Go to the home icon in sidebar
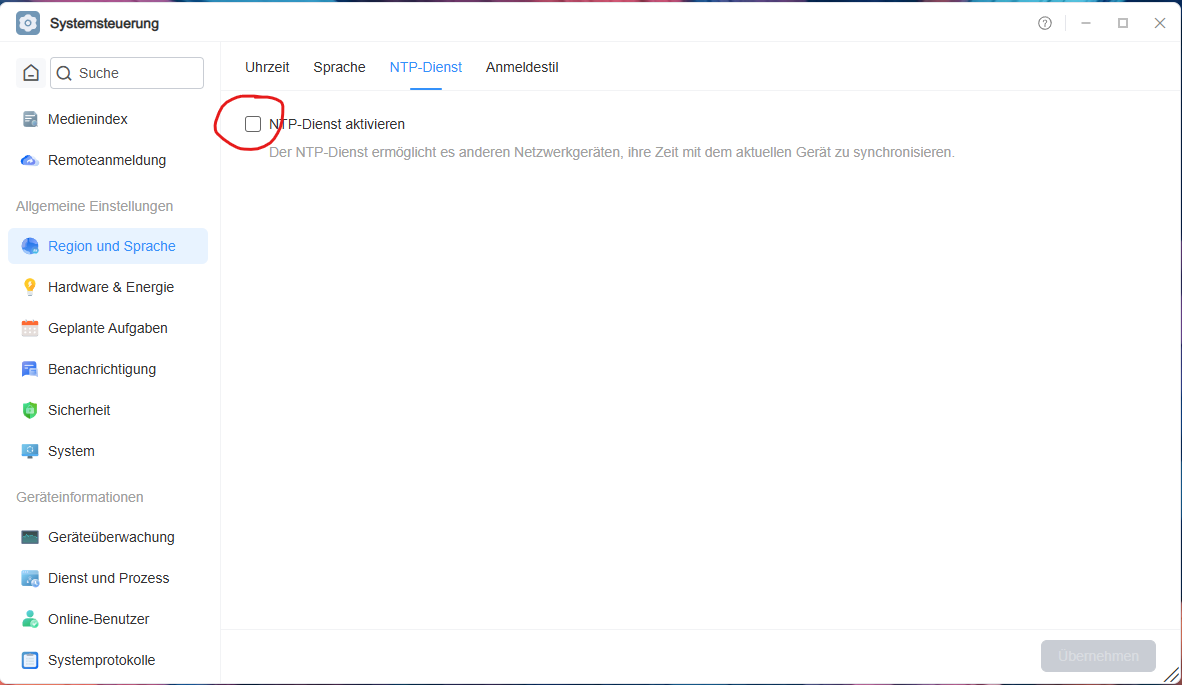 coord(31,73)
